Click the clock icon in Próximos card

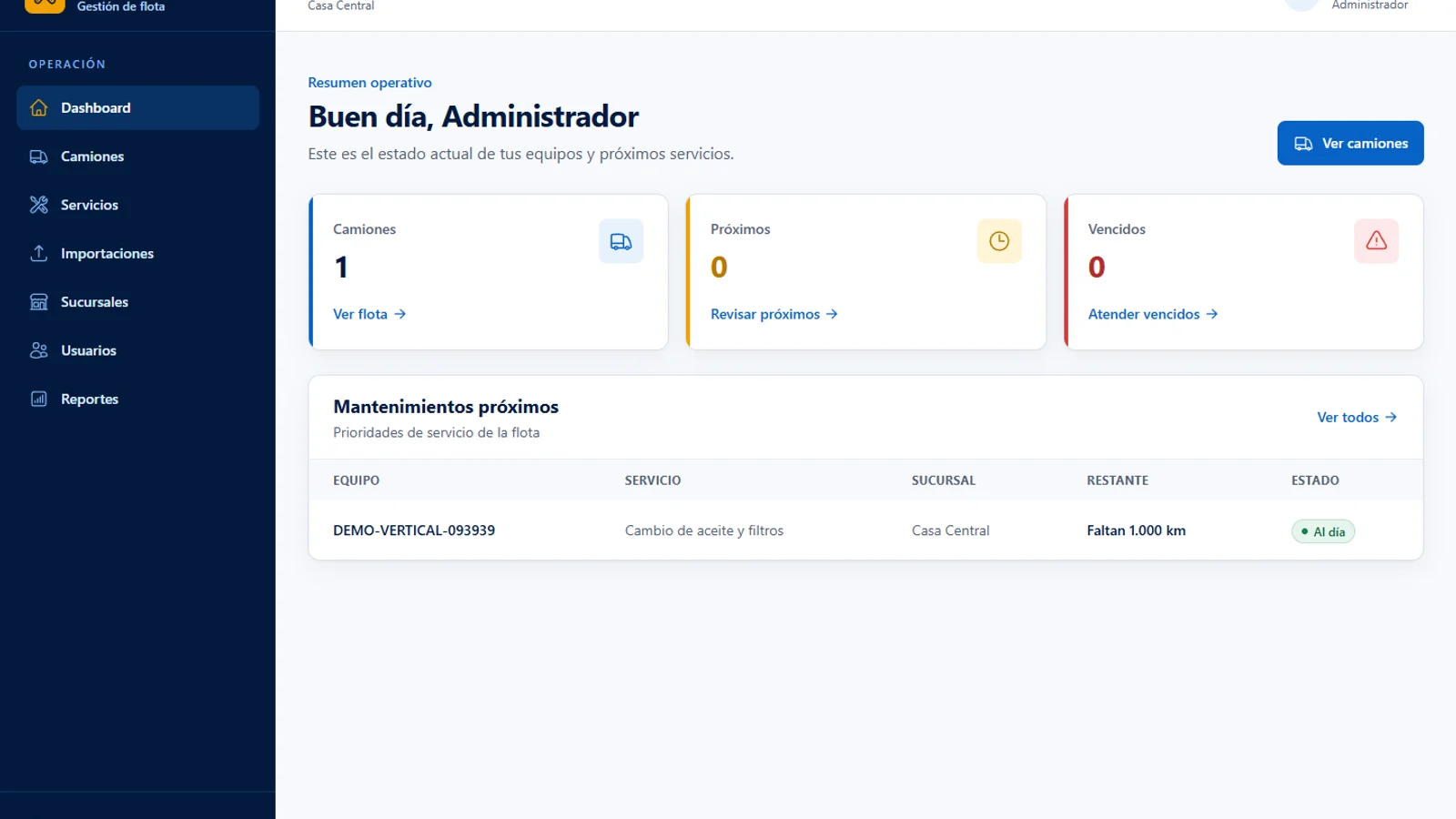coord(999,241)
